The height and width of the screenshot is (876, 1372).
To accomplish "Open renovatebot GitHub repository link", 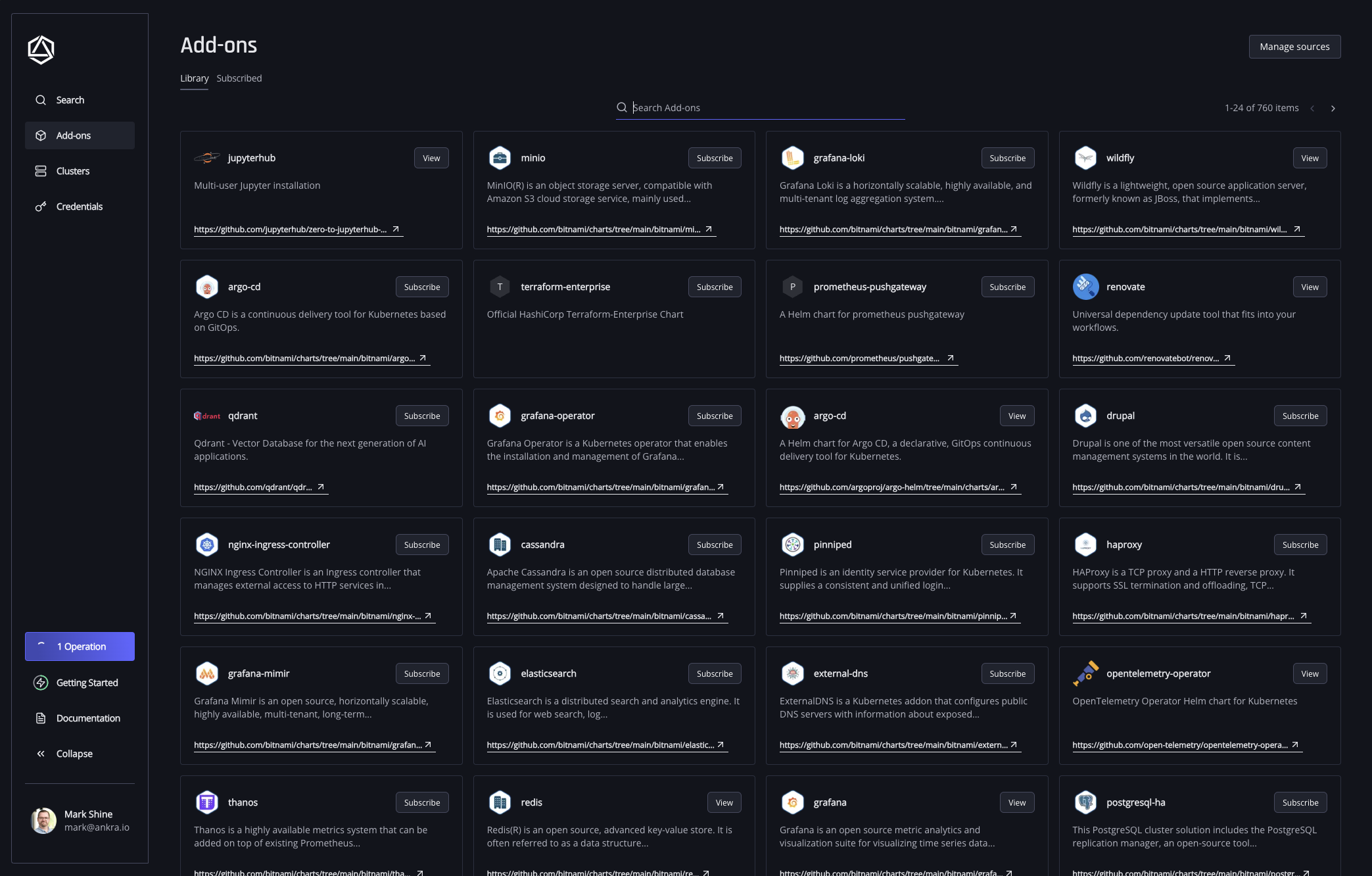I will tap(1153, 358).
